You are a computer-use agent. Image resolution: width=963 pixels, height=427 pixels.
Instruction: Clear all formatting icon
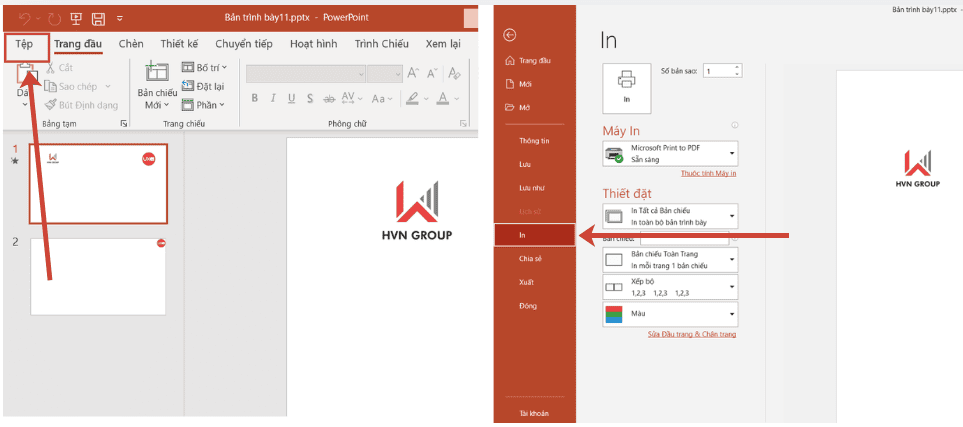[454, 74]
